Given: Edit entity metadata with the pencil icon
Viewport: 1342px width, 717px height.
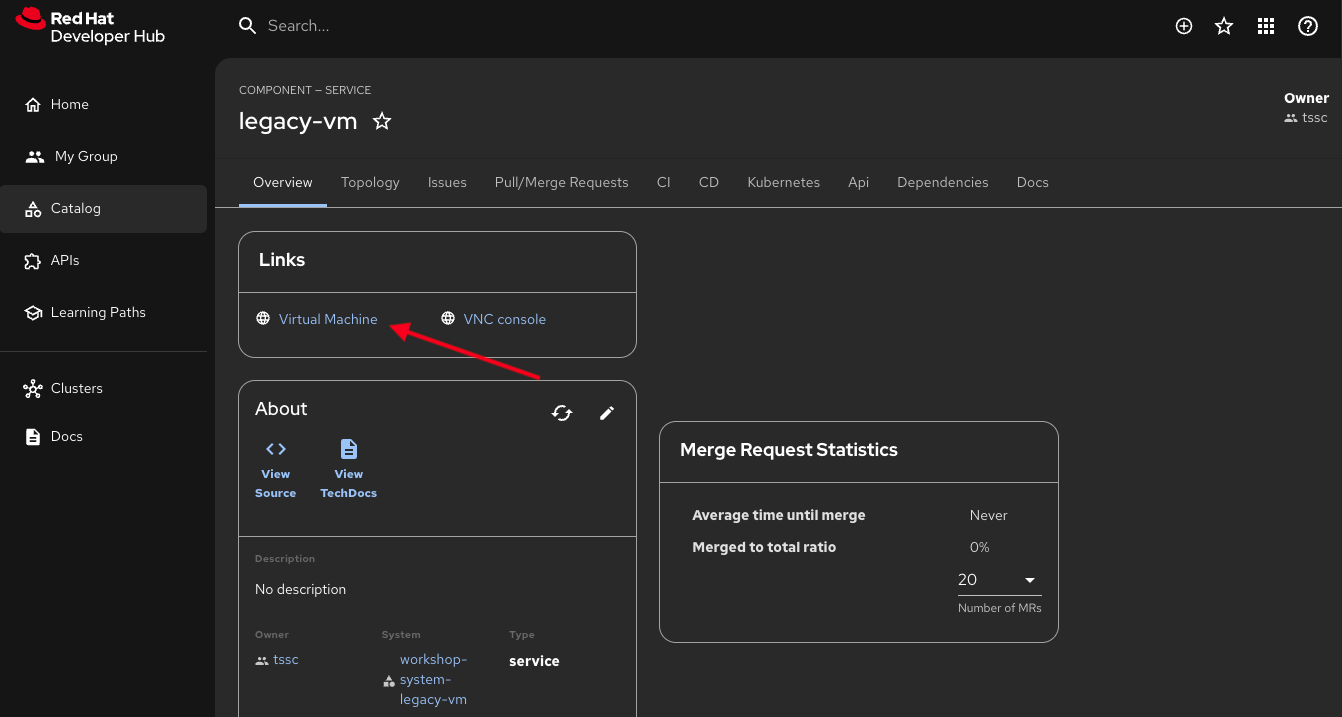Looking at the screenshot, I should (607, 413).
